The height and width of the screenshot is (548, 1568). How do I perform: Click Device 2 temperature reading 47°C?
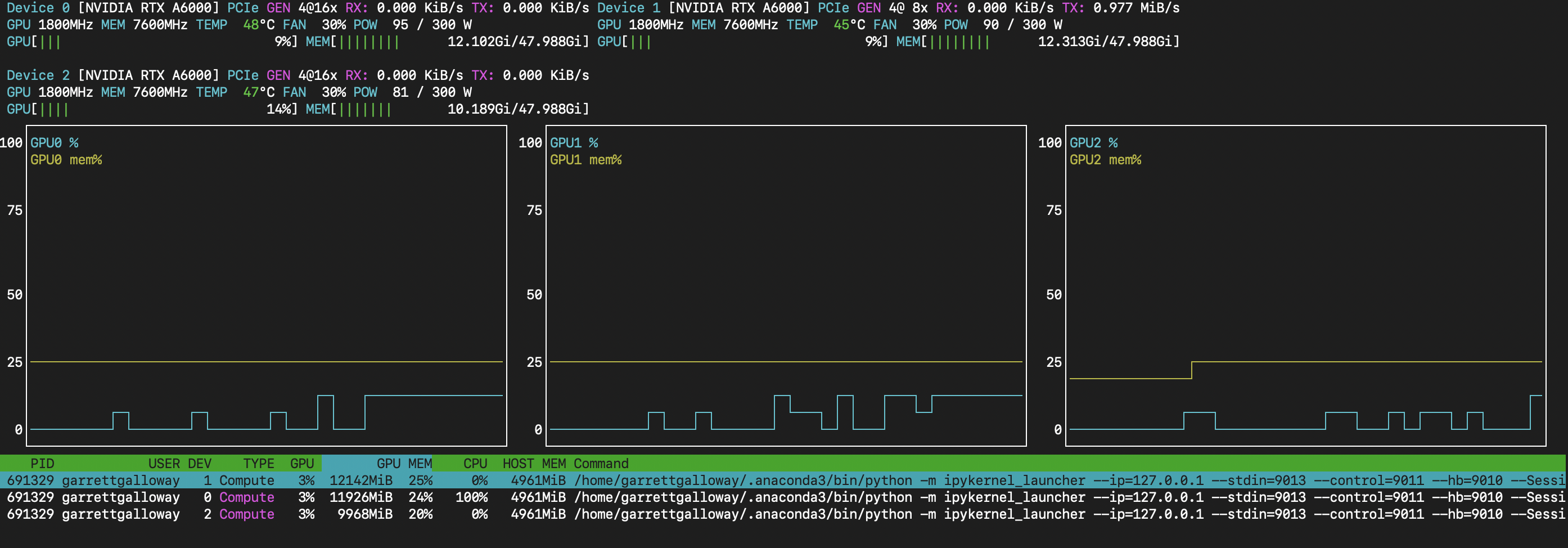click(258, 92)
